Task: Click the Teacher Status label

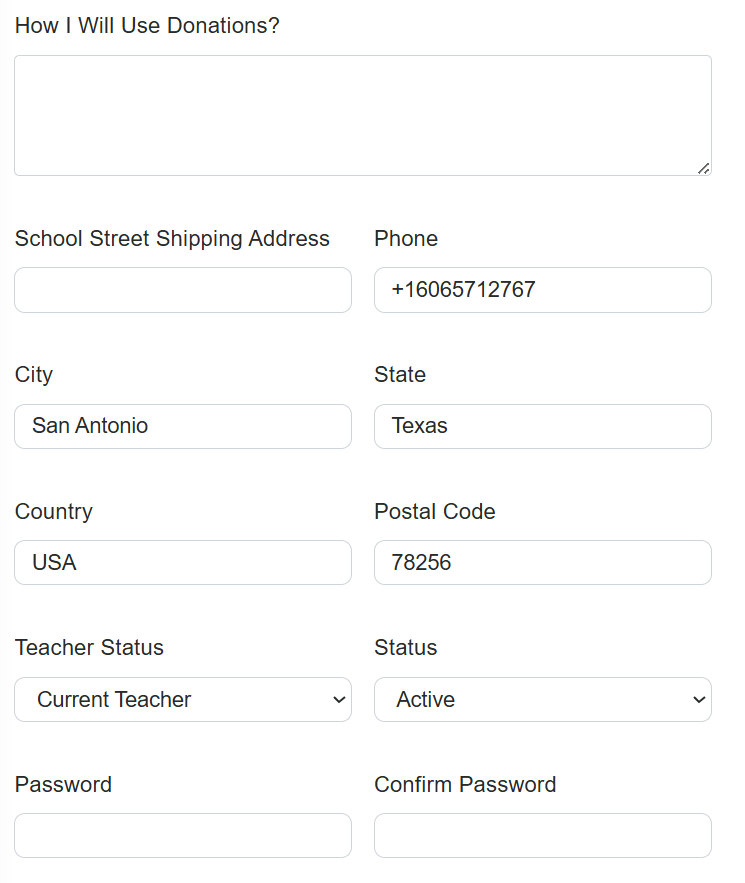Action: [x=89, y=648]
